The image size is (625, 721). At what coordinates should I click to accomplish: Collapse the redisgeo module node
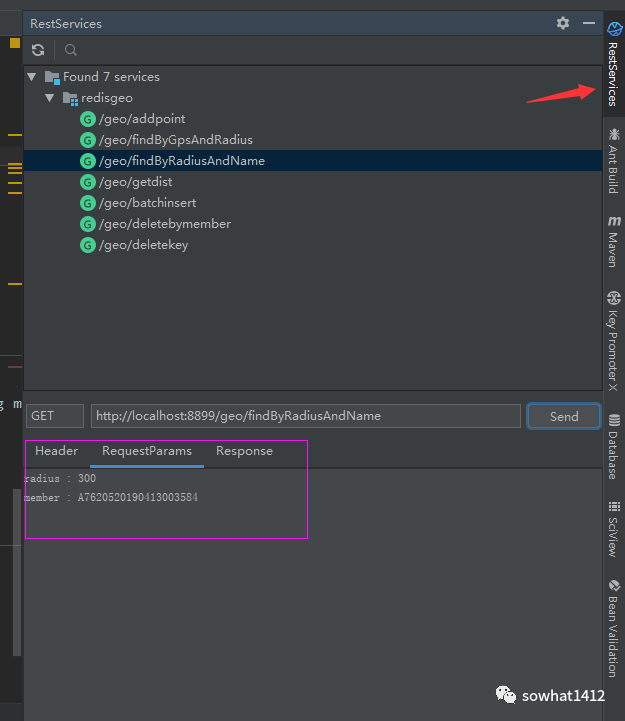click(49, 98)
